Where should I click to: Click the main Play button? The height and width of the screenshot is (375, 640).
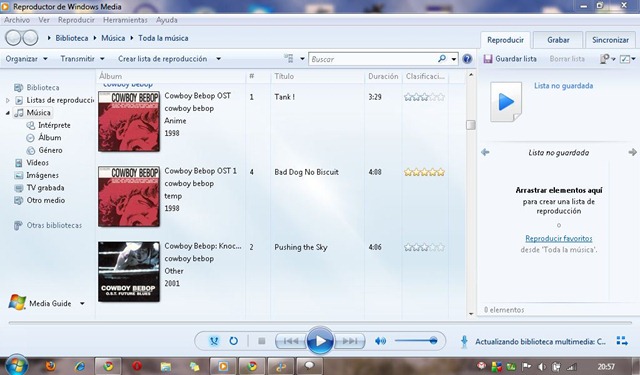(x=320, y=340)
